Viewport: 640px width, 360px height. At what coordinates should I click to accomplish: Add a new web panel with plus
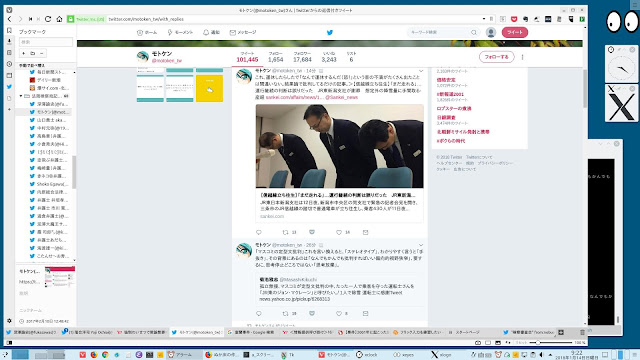click(9, 109)
